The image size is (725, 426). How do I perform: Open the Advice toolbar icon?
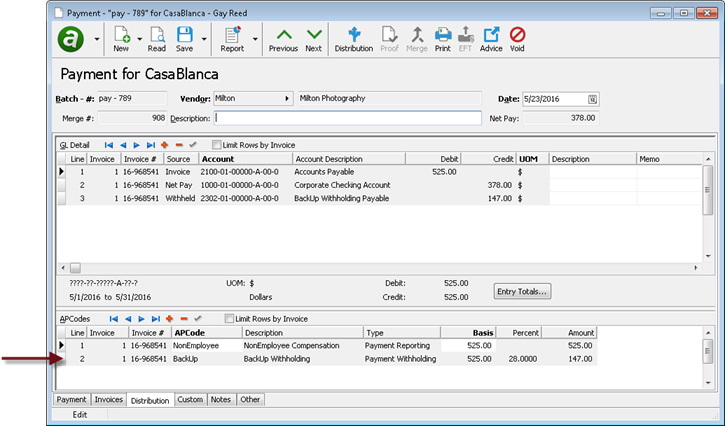(x=491, y=39)
